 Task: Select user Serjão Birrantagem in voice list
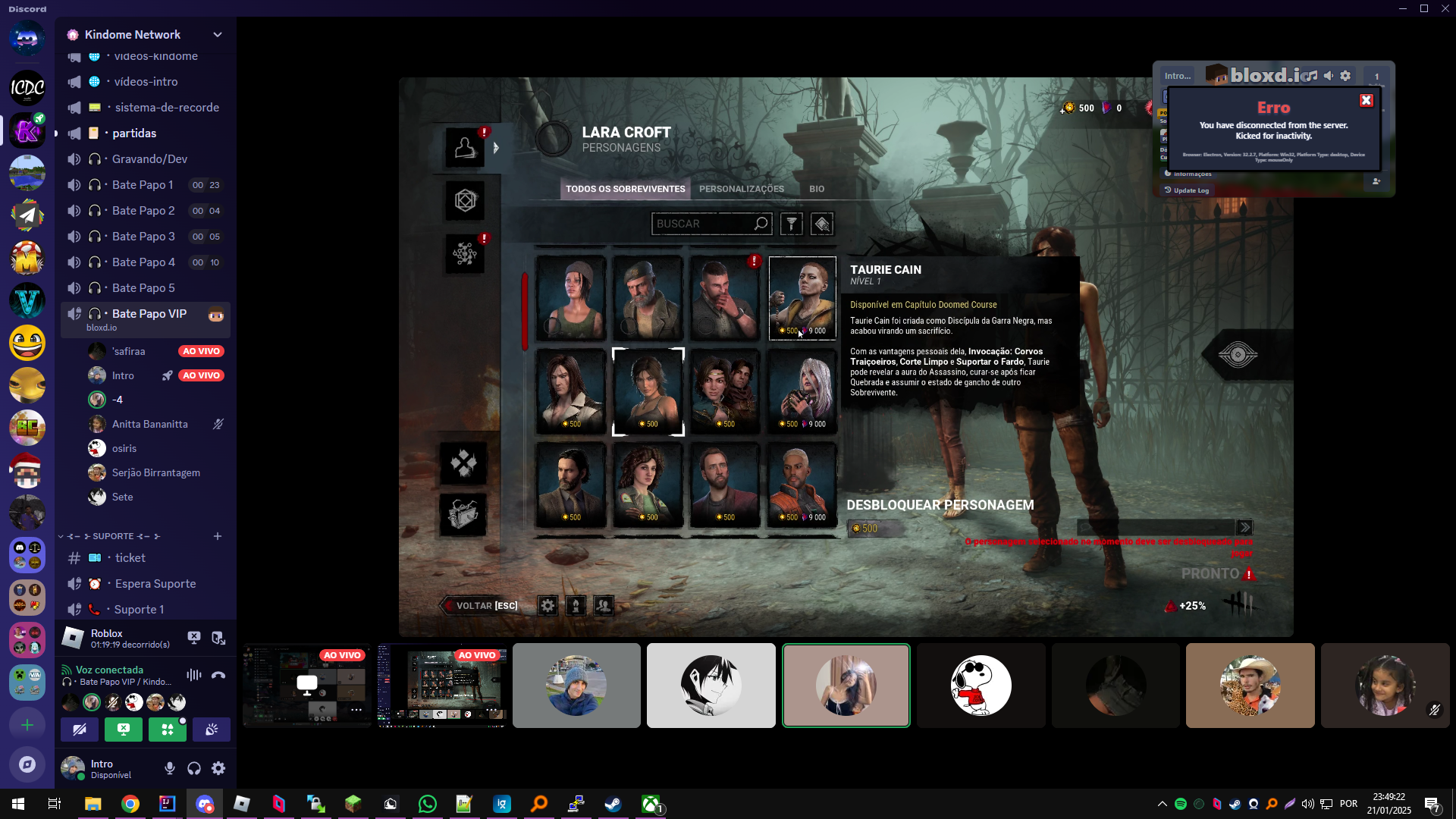pos(155,472)
